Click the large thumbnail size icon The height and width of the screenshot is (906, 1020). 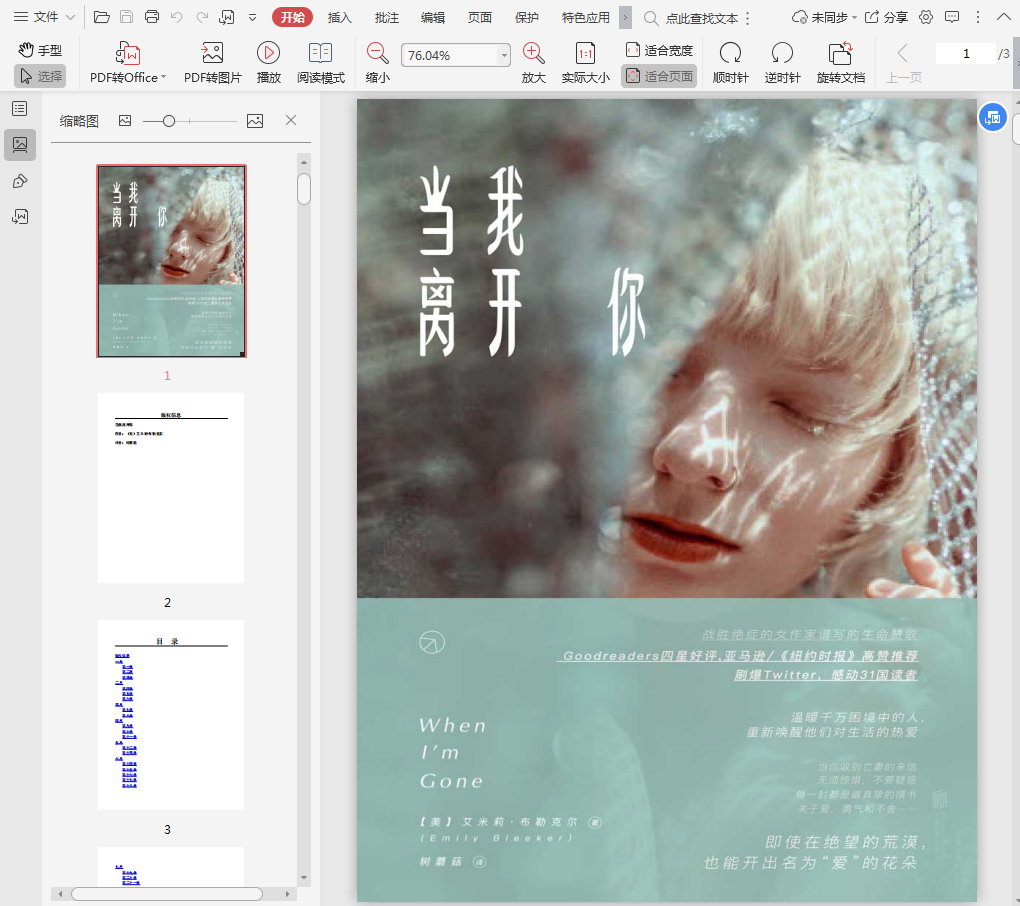coord(255,121)
